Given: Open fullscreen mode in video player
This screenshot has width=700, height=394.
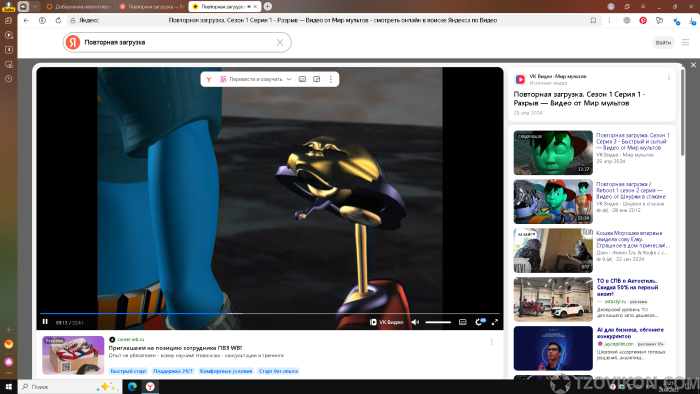Looking at the screenshot, I should [495, 322].
